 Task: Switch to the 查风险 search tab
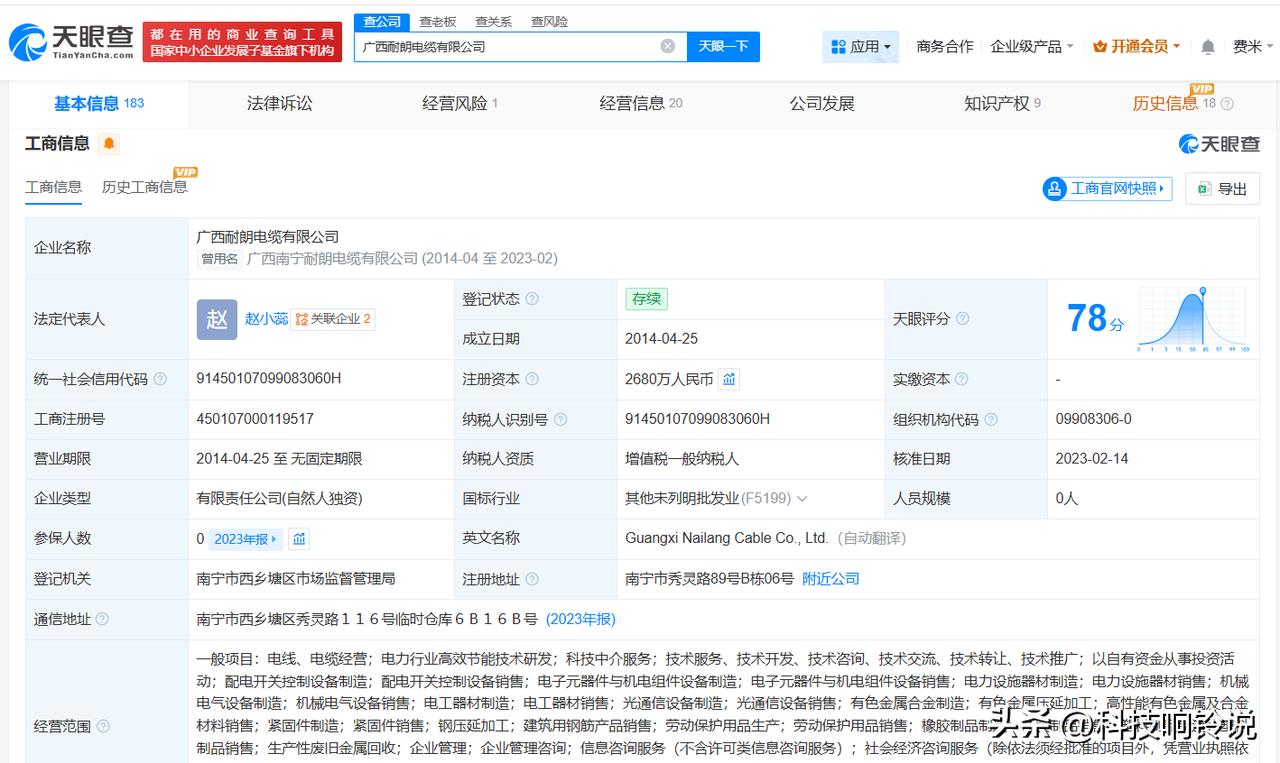click(x=549, y=21)
